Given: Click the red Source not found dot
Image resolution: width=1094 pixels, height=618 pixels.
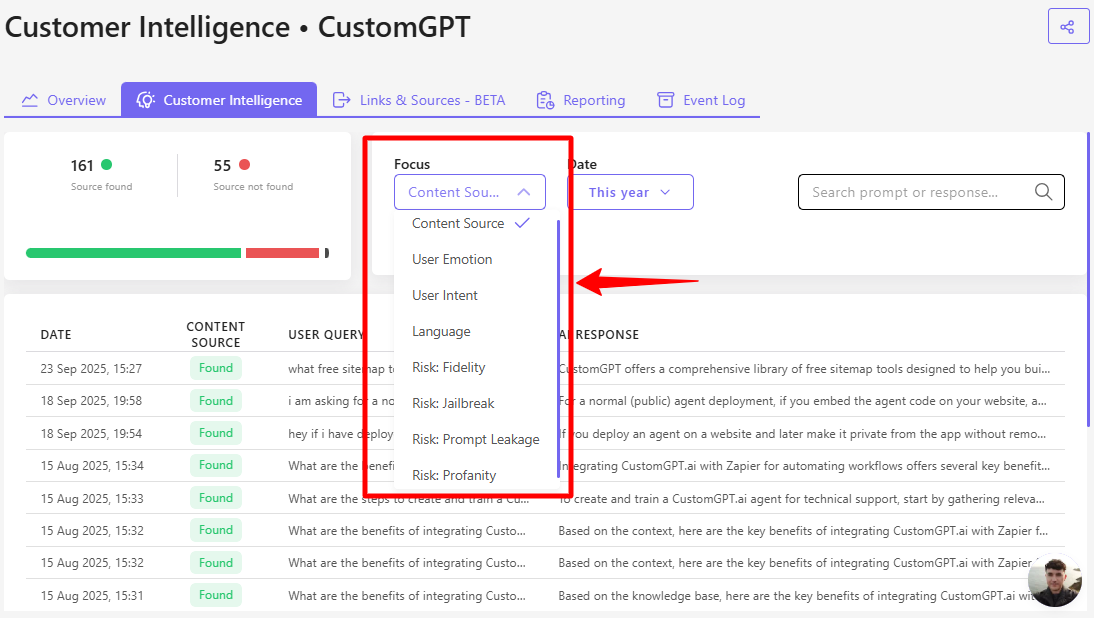Looking at the screenshot, I should point(244,165).
